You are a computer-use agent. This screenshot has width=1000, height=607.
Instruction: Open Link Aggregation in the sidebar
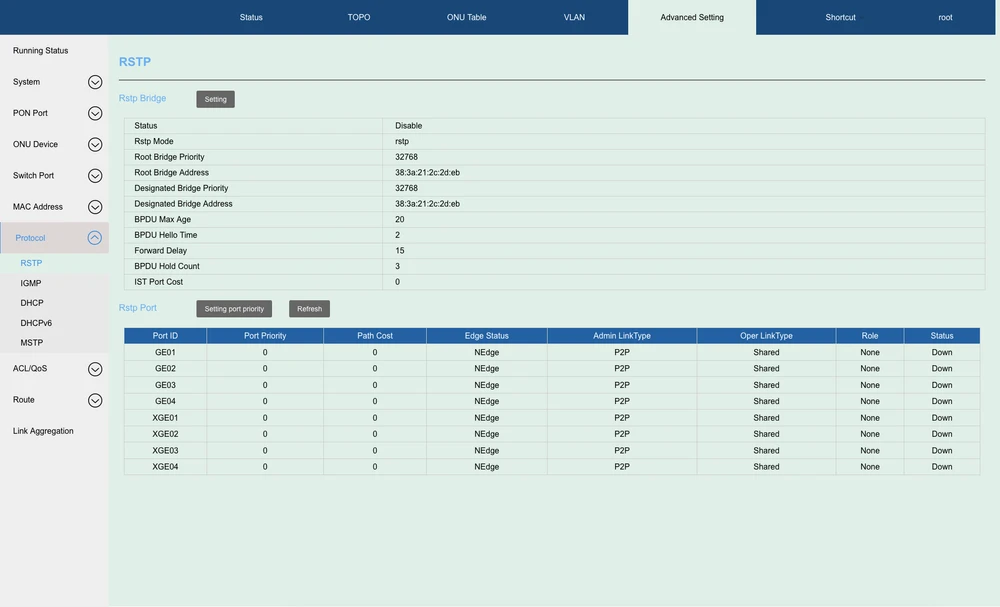click(x=43, y=431)
